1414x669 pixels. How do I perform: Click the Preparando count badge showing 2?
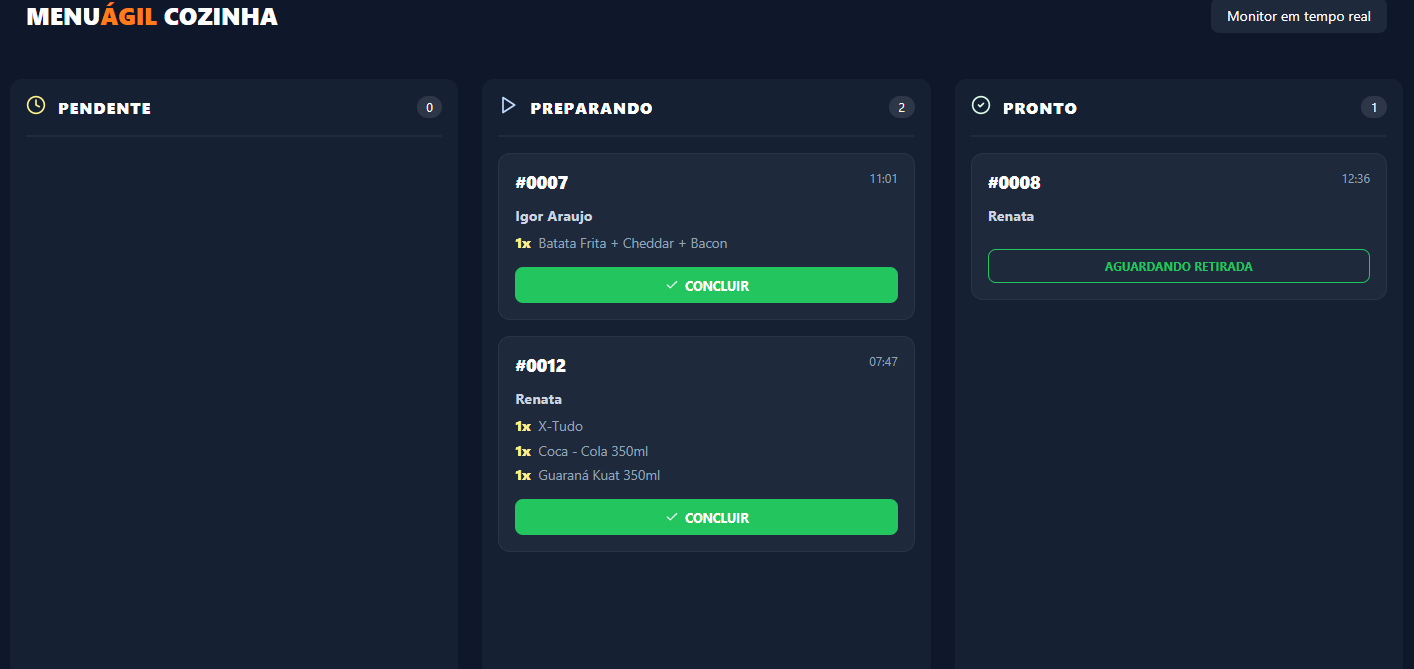tap(901, 107)
